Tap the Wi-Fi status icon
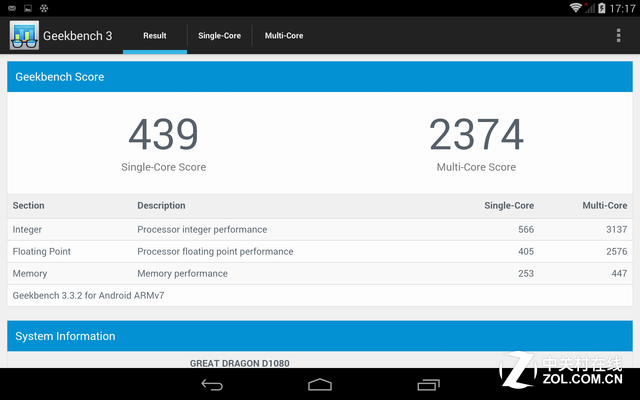640x400 pixels. click(x=576, y=8)
